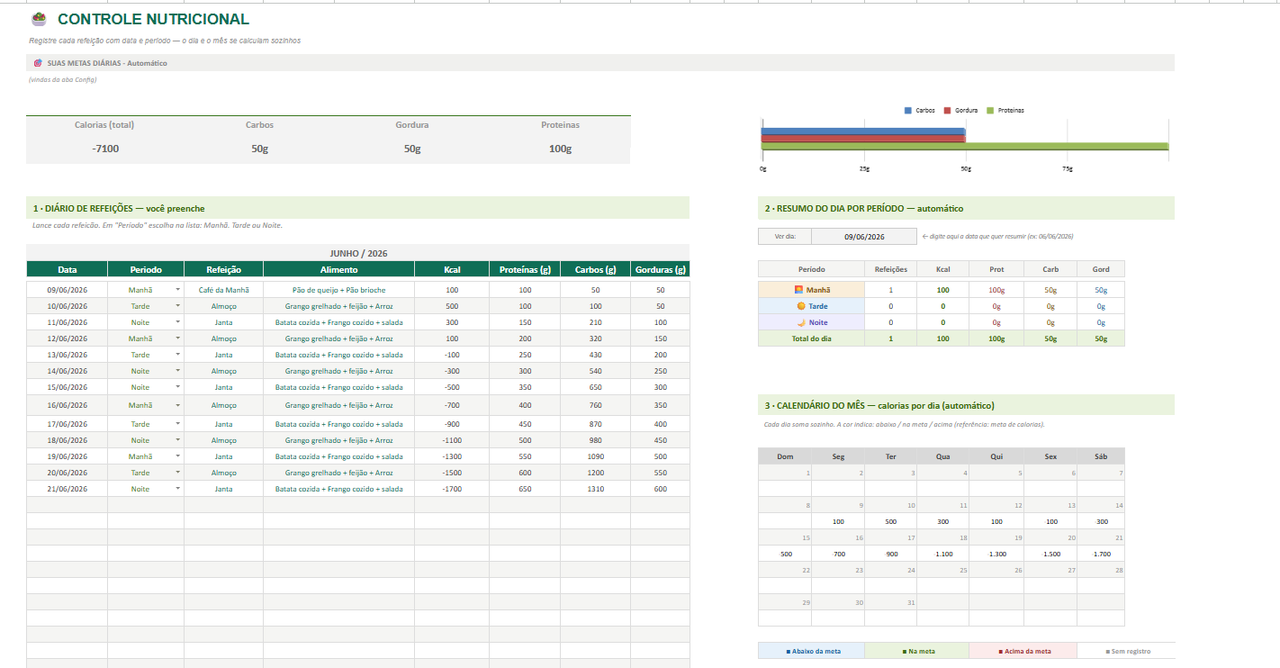The width and height of the screenshot is (1280, 668).
Task: Click the Ver dia date field 09/06/2026
Action: (x=863, y=237)
